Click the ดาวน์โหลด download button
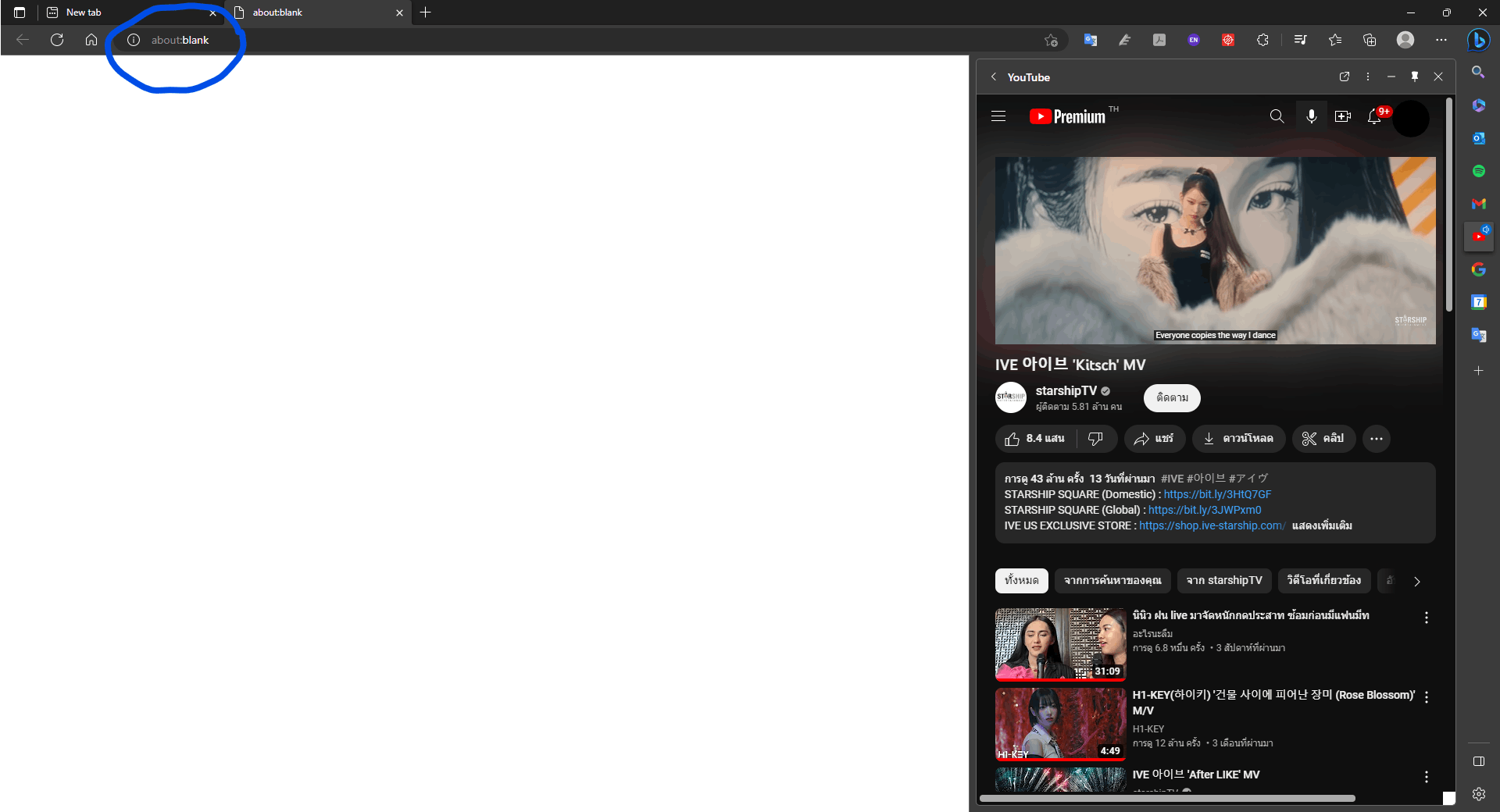 click(x=1239, y=439)
